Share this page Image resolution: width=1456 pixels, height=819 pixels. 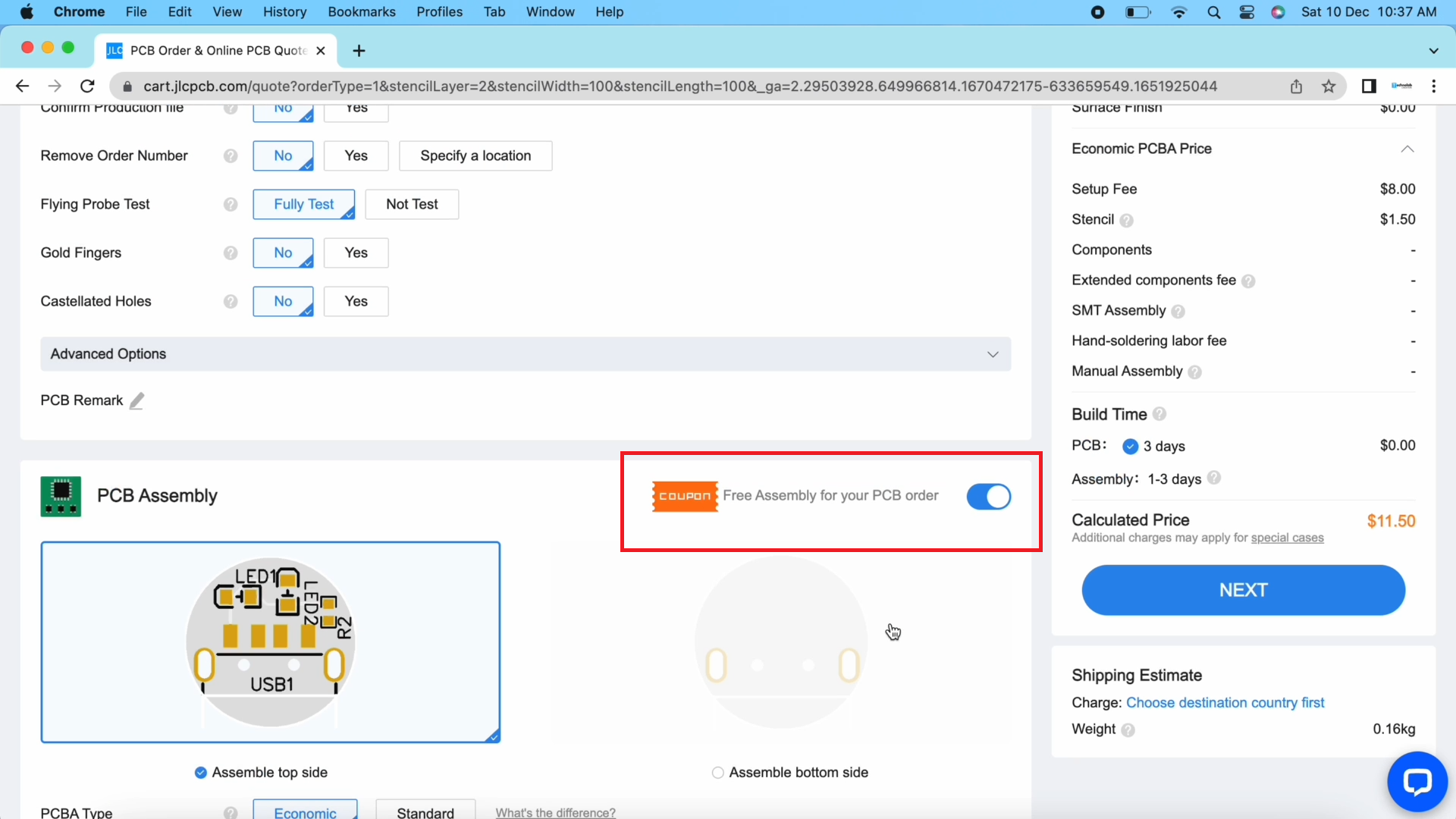pos(1296,86)
